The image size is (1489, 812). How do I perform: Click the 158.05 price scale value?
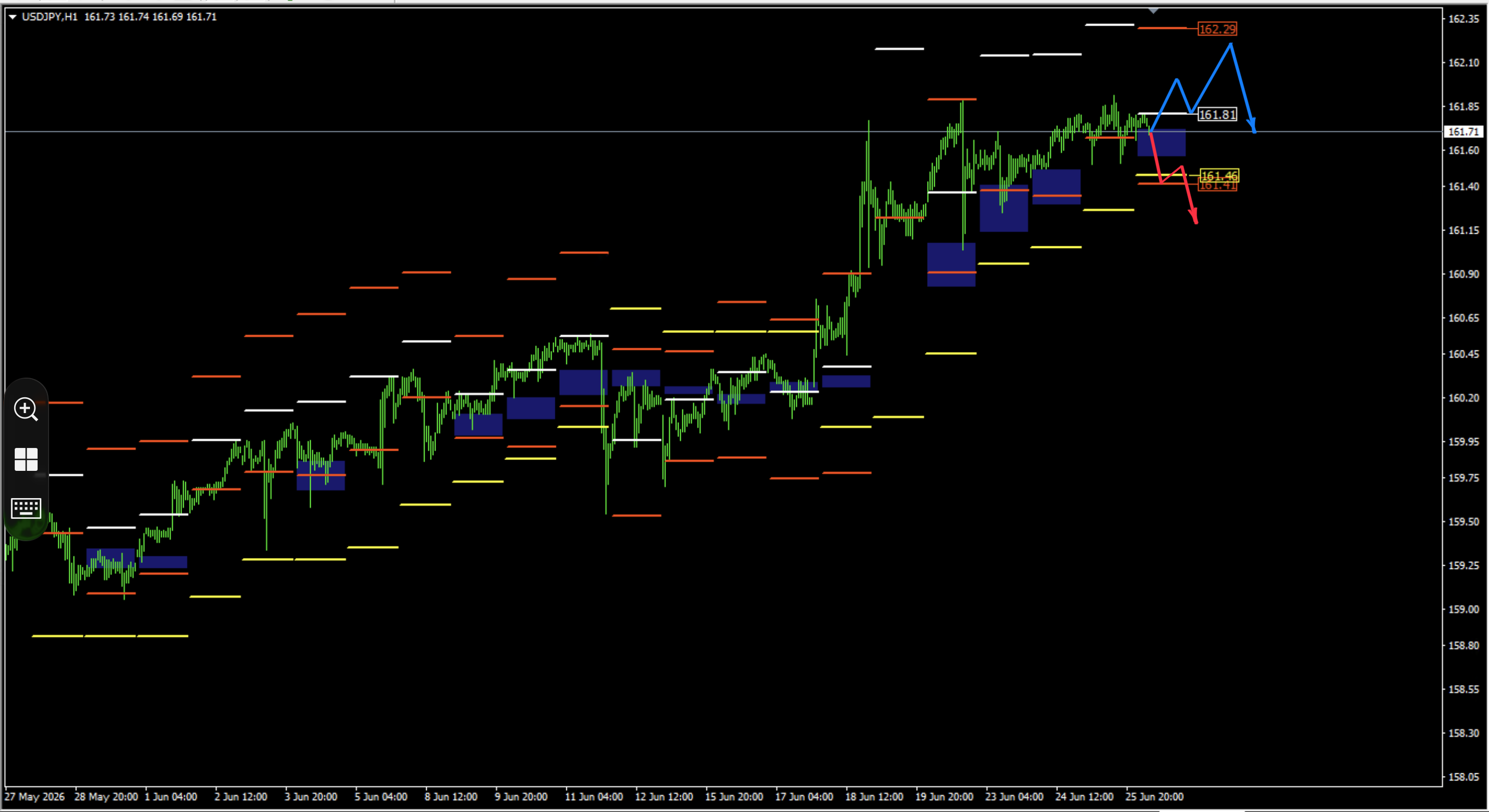pyautogui.click(x=1463, y=777)
